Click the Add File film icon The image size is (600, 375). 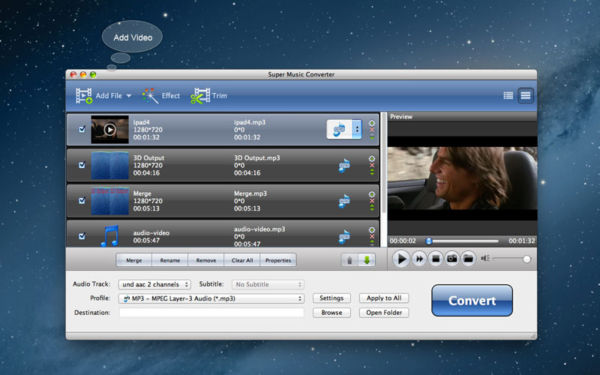pos(84,96)
